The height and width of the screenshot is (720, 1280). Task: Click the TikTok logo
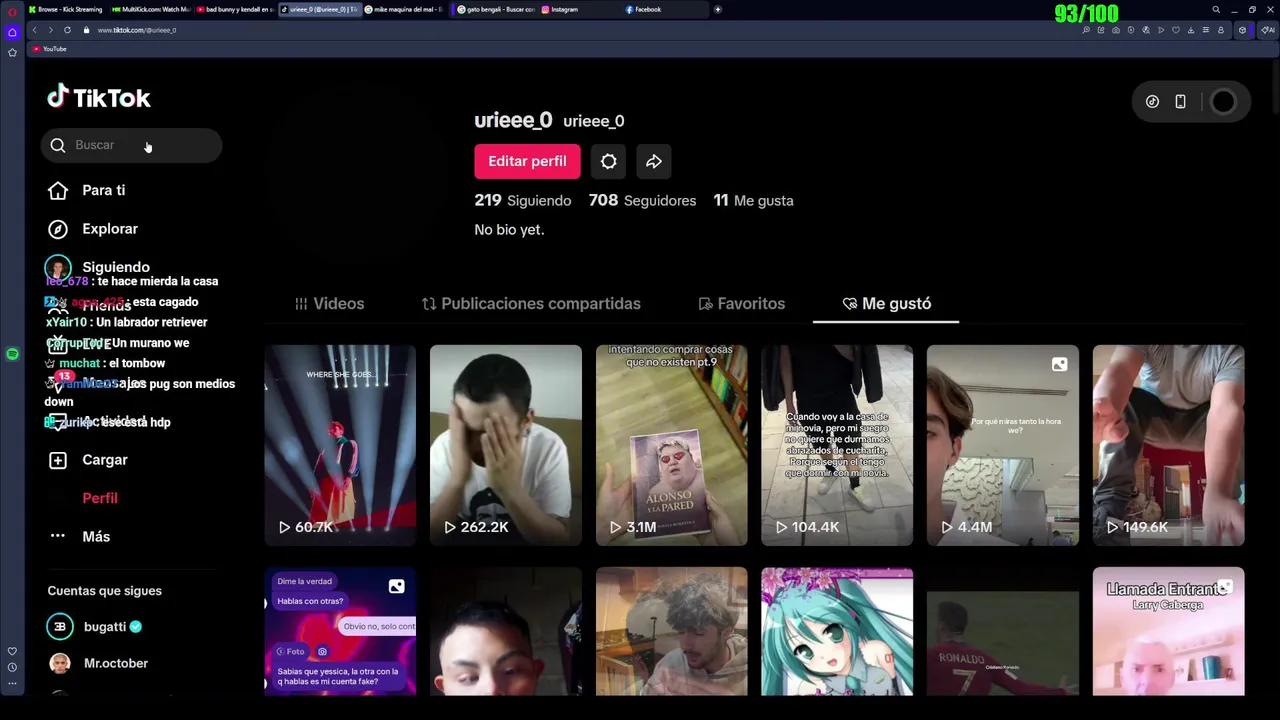[x=99, y=97]
